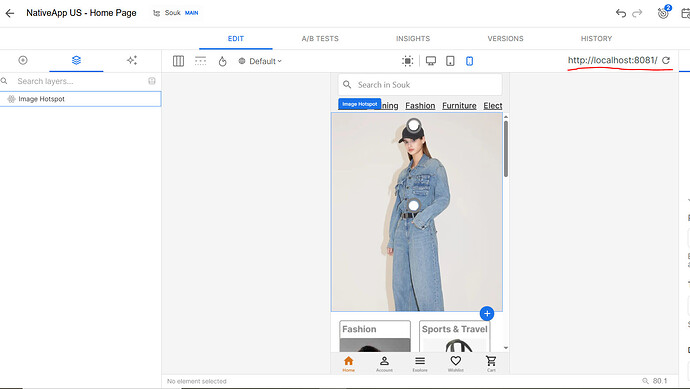690x389 pixels.
Task: Click the MAIN branch label
Action: point(191,13)
